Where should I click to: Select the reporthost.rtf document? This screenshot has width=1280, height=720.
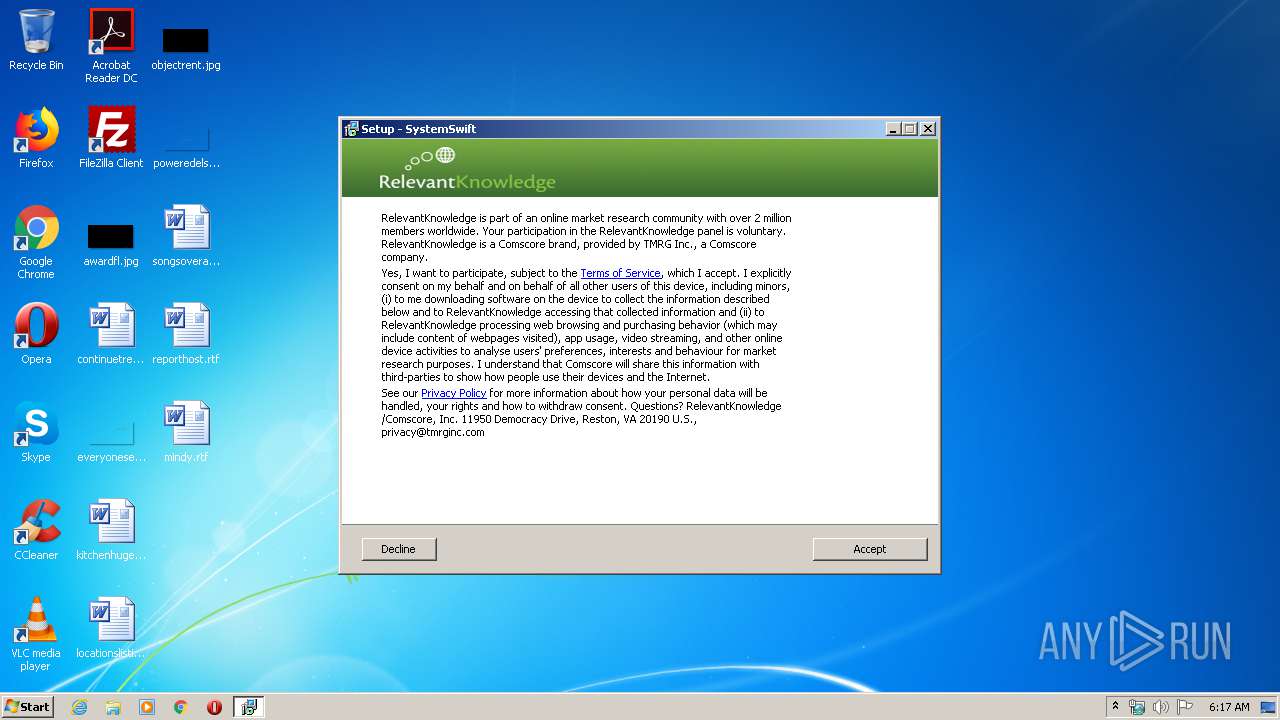(186, 334)
